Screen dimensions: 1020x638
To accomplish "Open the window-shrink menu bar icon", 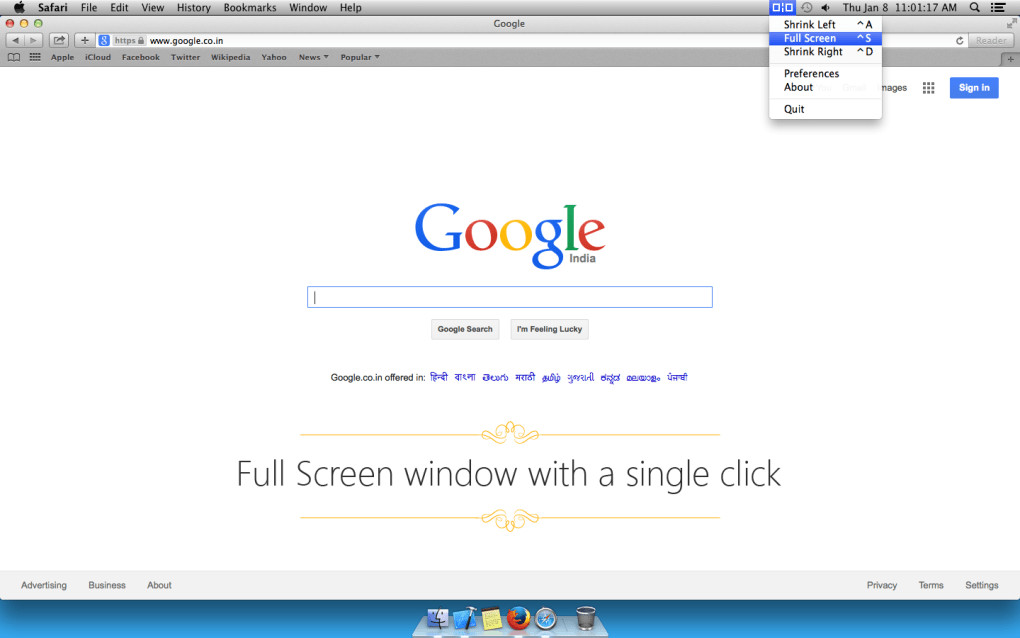I will click(x=782, y=7).
